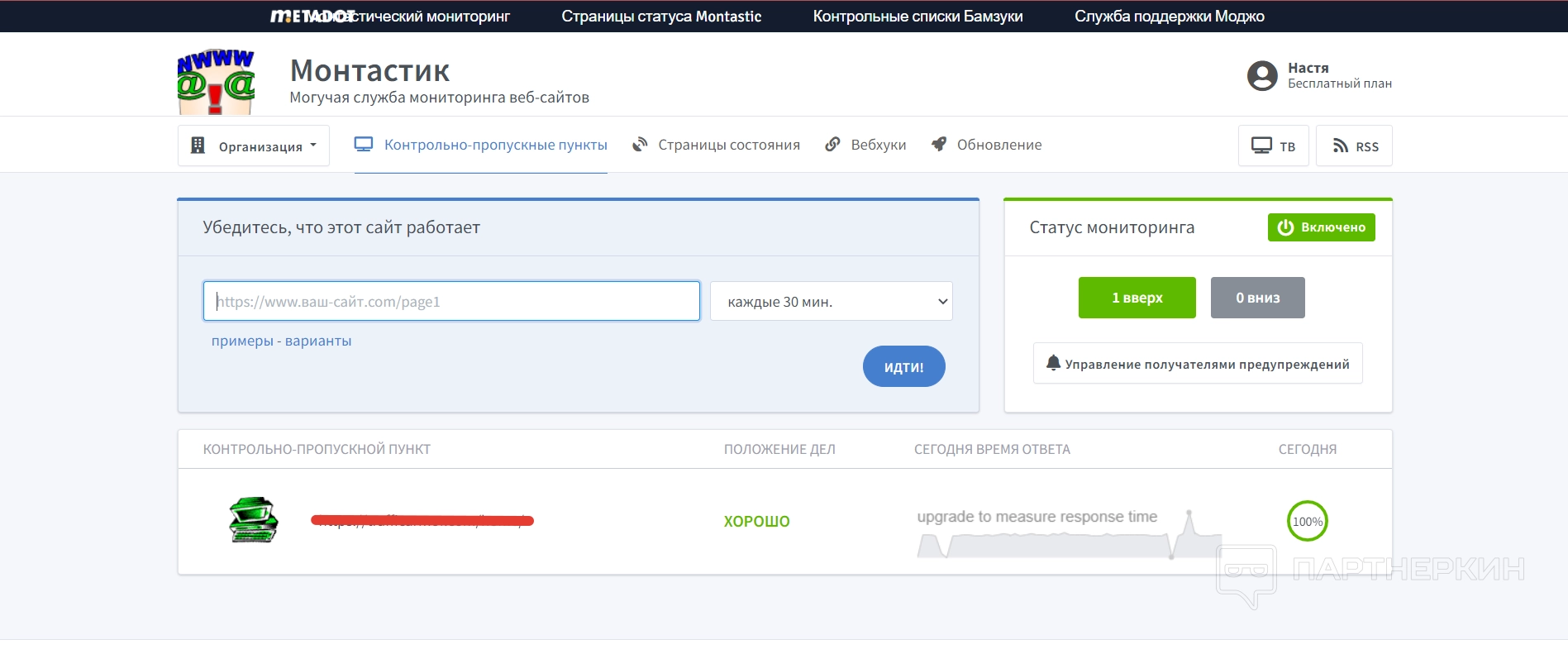
Task: Open the Обновление tab
Action: click(986, 145)
